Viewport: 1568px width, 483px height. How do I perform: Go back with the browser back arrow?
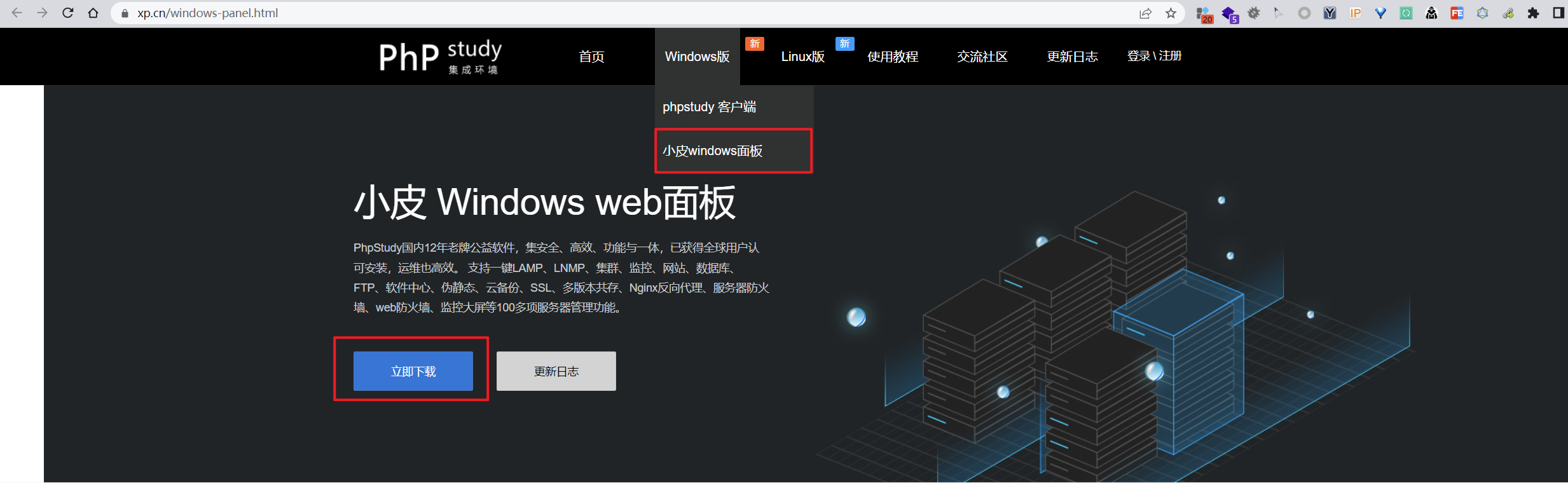tap(17, 13)
